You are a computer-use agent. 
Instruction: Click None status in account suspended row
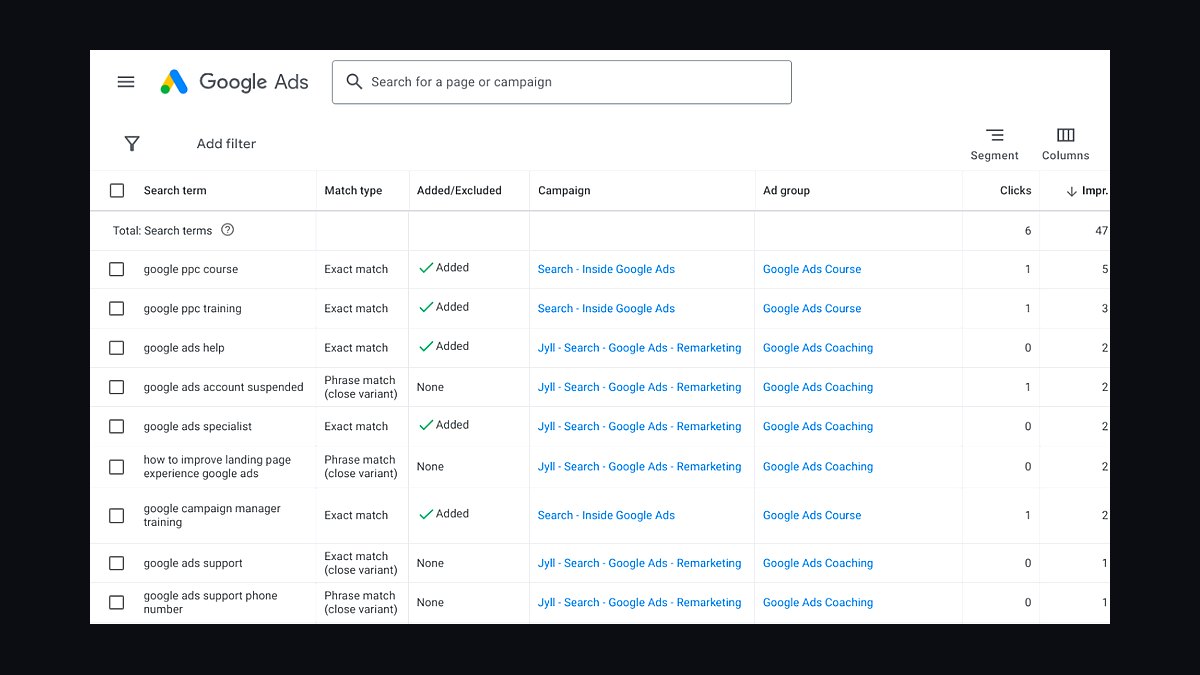click(x=430, y=387)
